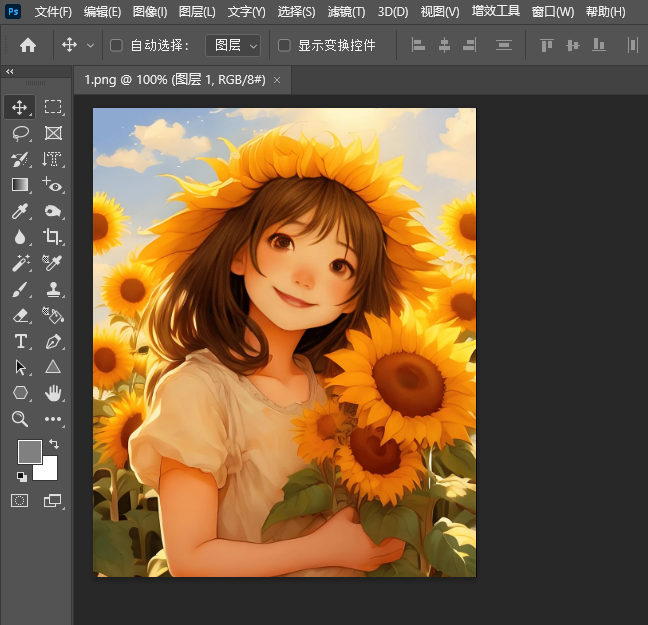
Task: Select the Eraser tool
Action: pos(20,315)
